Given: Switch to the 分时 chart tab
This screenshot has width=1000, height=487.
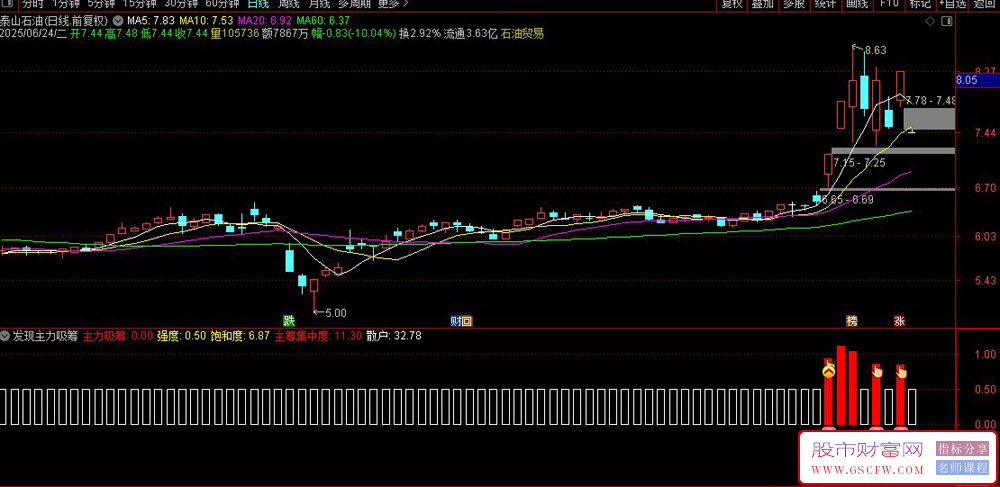Looking at the screenshot, I should (x=34, y=3).
